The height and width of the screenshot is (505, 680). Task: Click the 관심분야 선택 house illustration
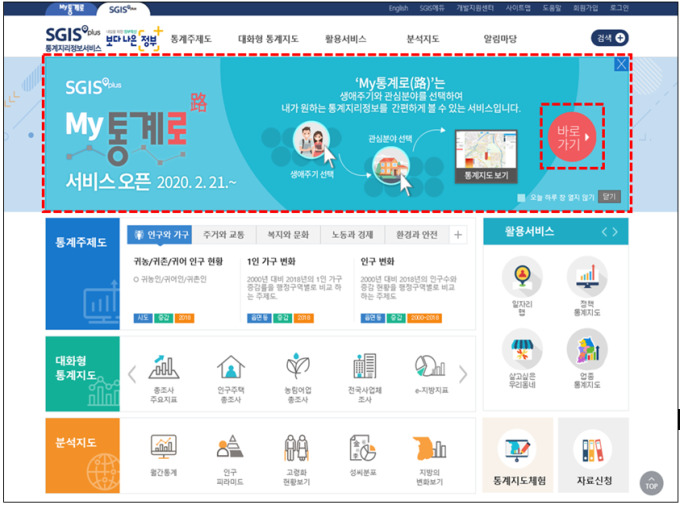(x=391, y=166)
